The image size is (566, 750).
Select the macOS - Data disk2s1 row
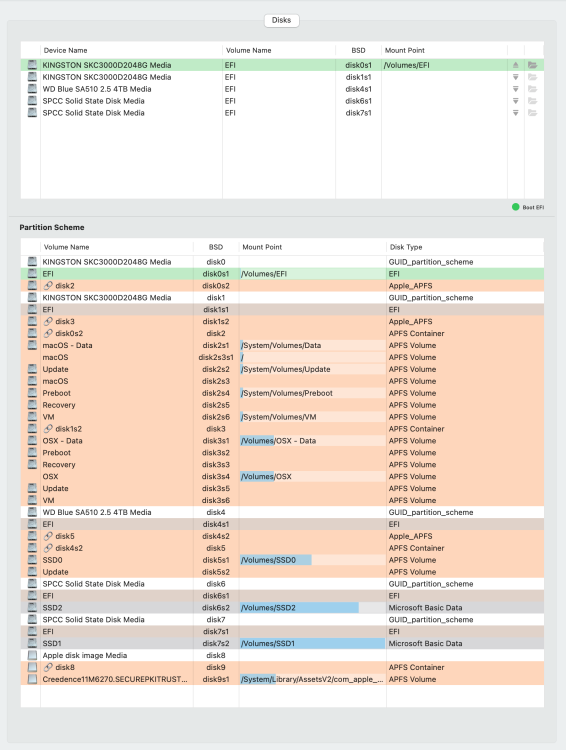click(x=282, y=345)
